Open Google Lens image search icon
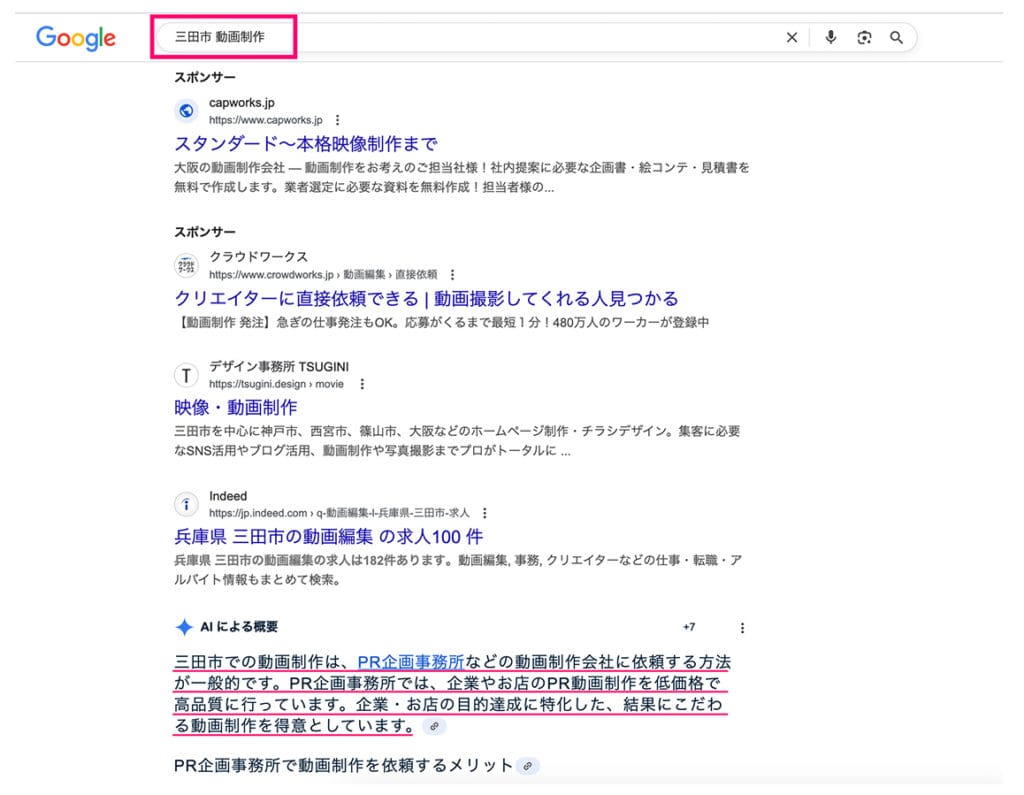The height and width of the screenshot is (795, 1024). coord(864,38)
